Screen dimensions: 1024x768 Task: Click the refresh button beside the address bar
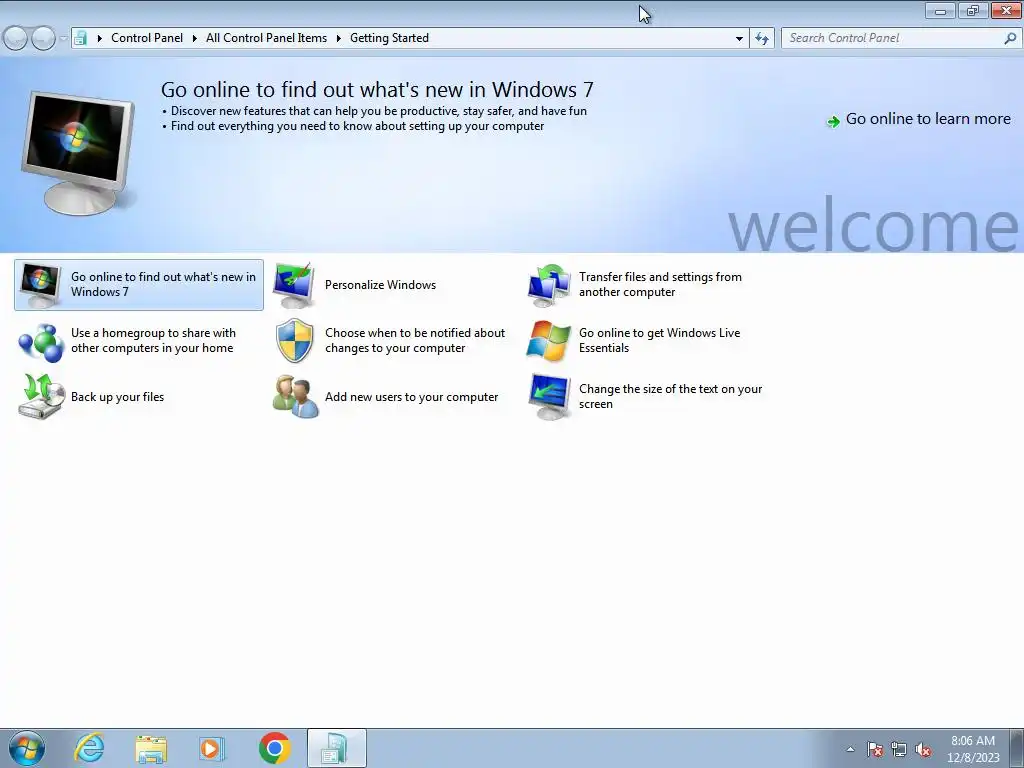click(761, 38)
